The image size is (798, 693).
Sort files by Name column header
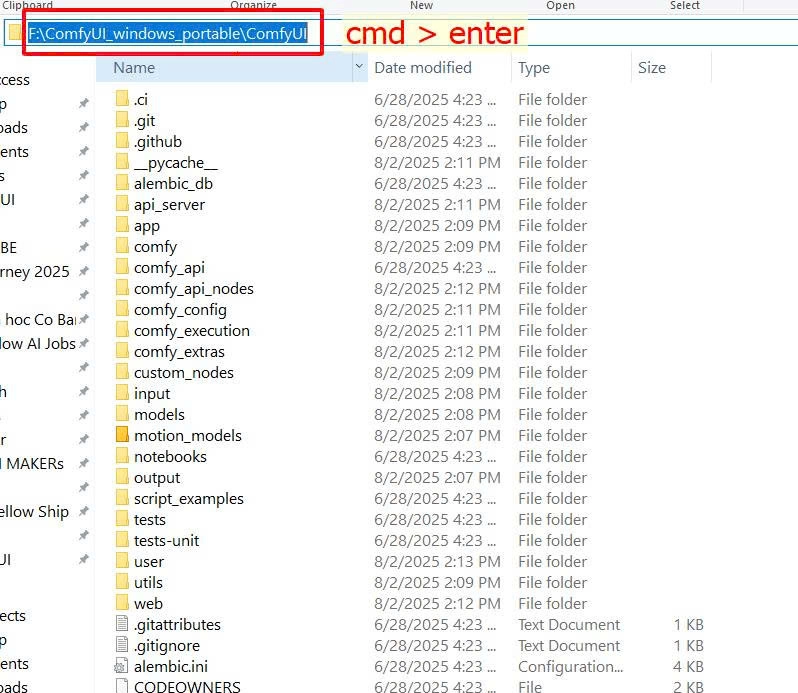coord(224,68)
